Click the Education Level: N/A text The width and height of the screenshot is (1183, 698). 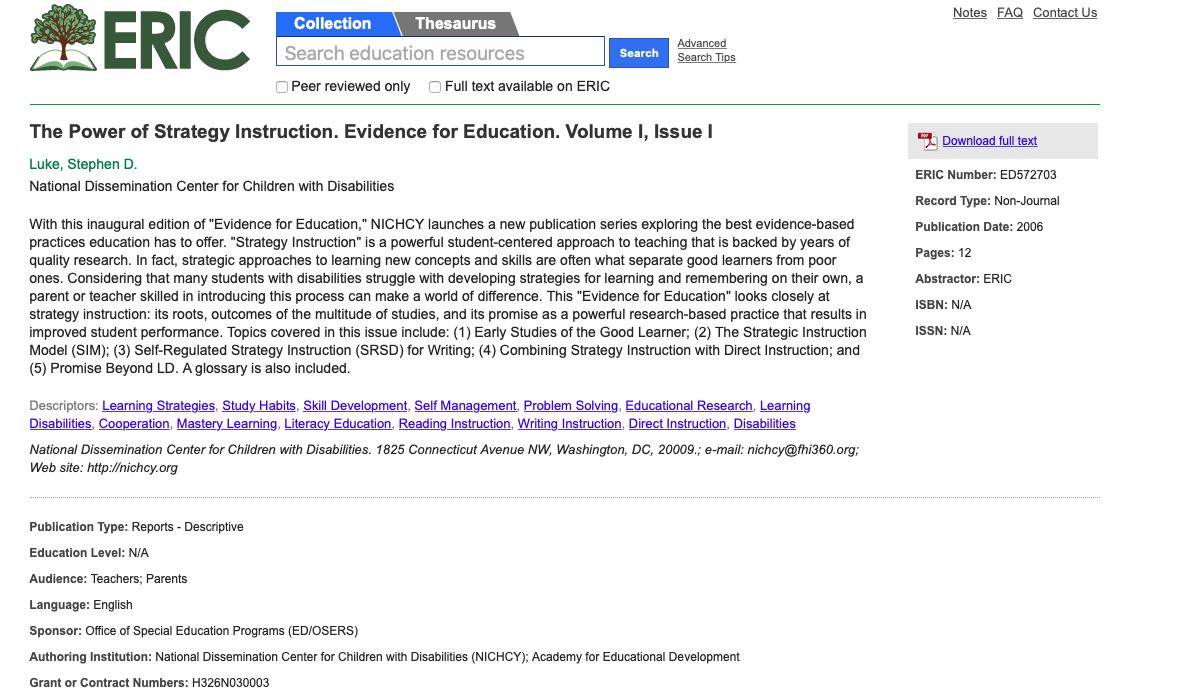click(89, 553)
